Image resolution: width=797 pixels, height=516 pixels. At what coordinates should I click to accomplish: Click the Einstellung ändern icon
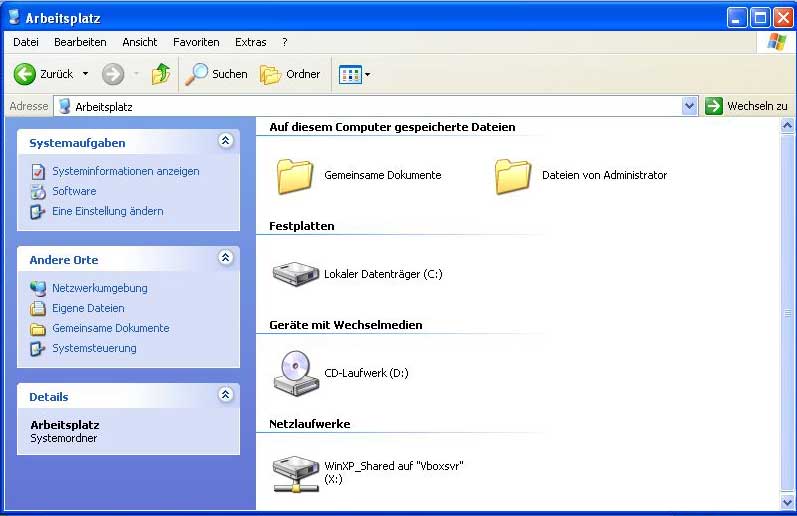click(x=38, y=211)
